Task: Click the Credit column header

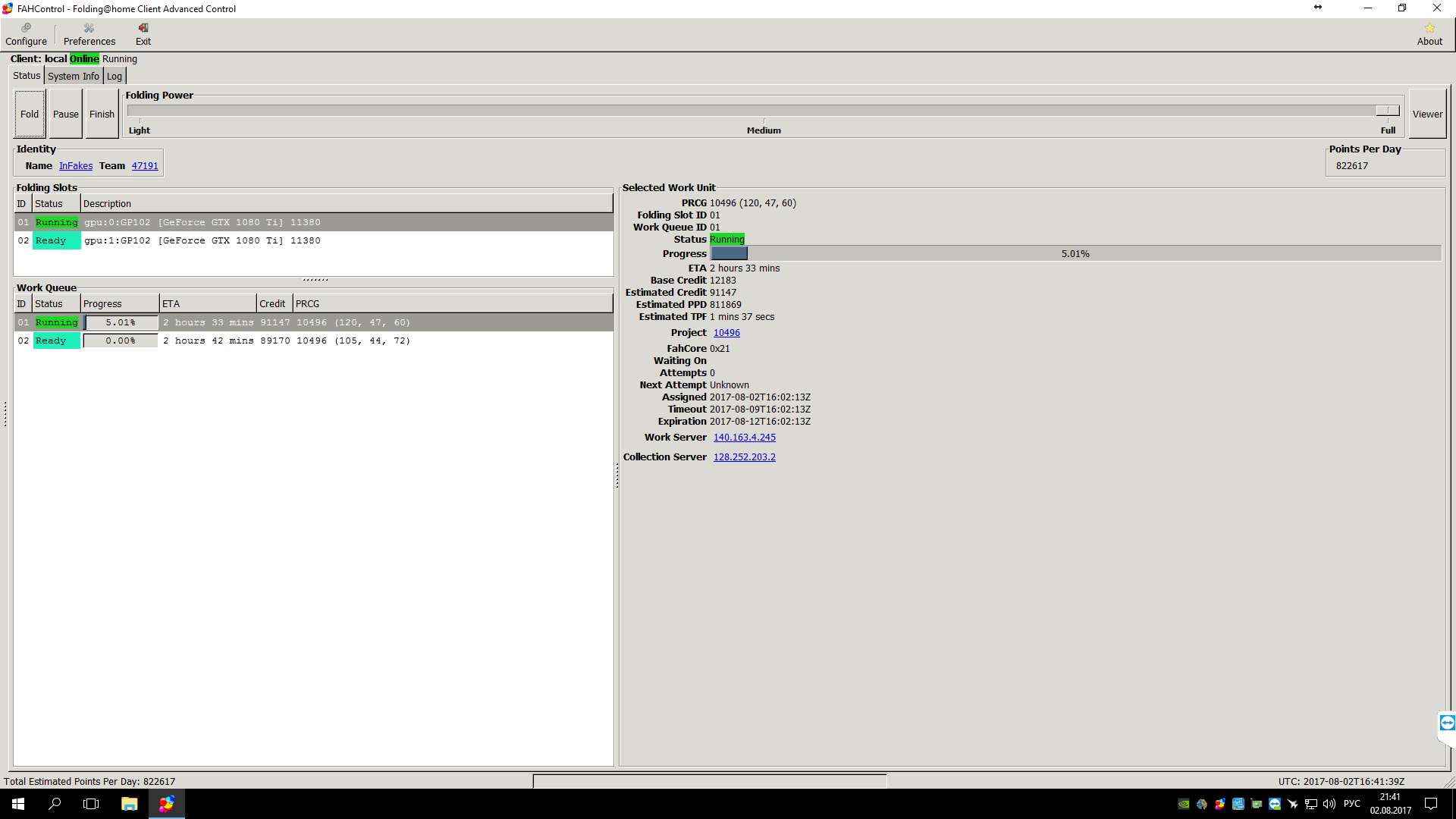Action: click(273, 304)
